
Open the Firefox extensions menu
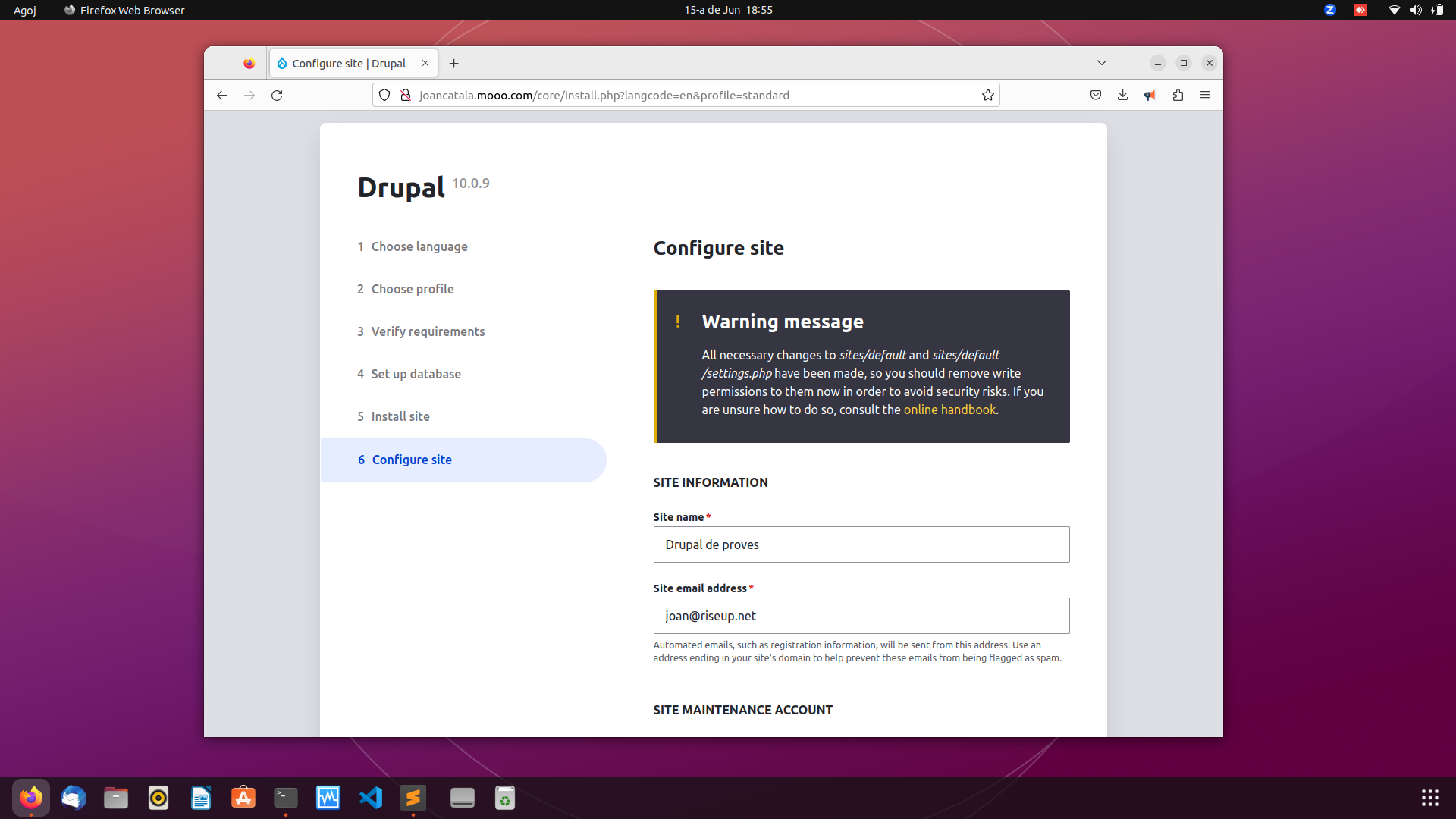coord(1178,95)
